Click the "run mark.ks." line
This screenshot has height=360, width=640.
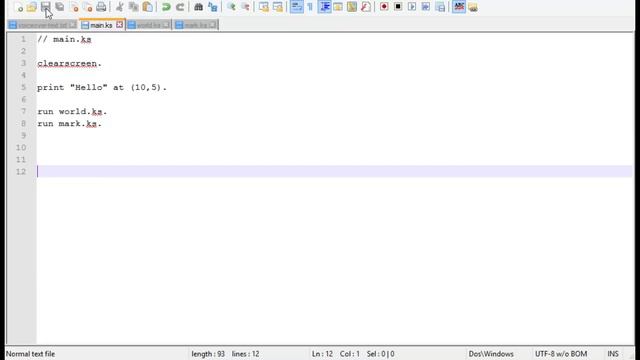point(69,123)
